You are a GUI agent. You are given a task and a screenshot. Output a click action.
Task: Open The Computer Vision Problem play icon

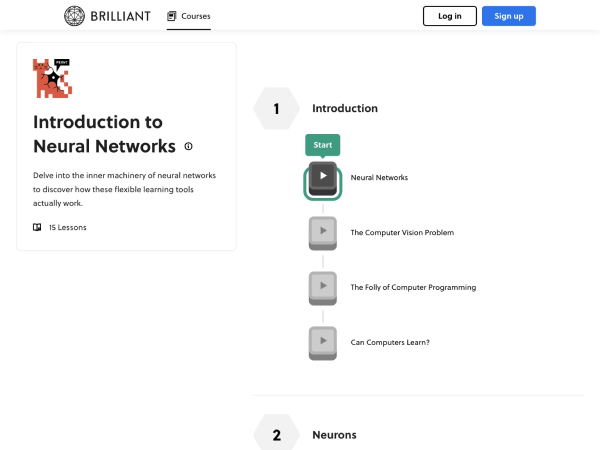(323, 232)
